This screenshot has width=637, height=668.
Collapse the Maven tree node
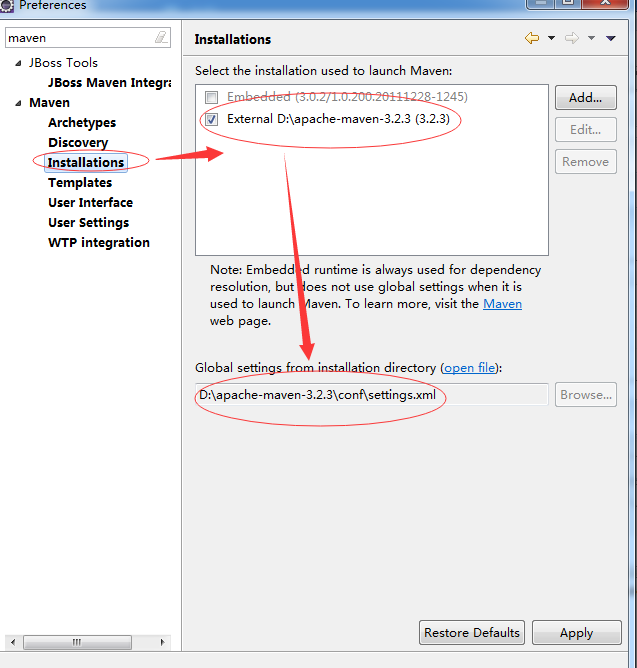18,103
